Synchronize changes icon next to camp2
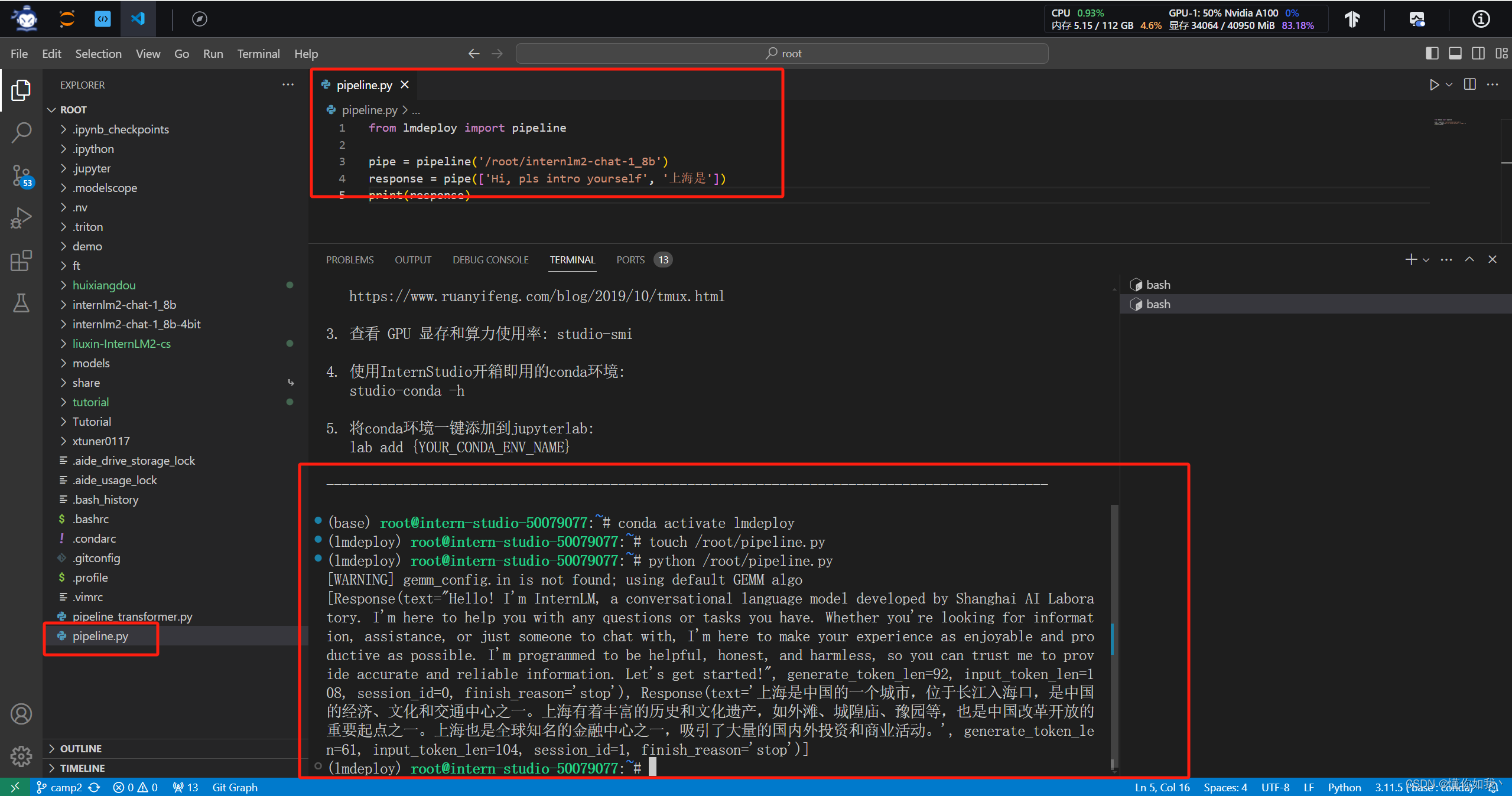 [94, 787]
